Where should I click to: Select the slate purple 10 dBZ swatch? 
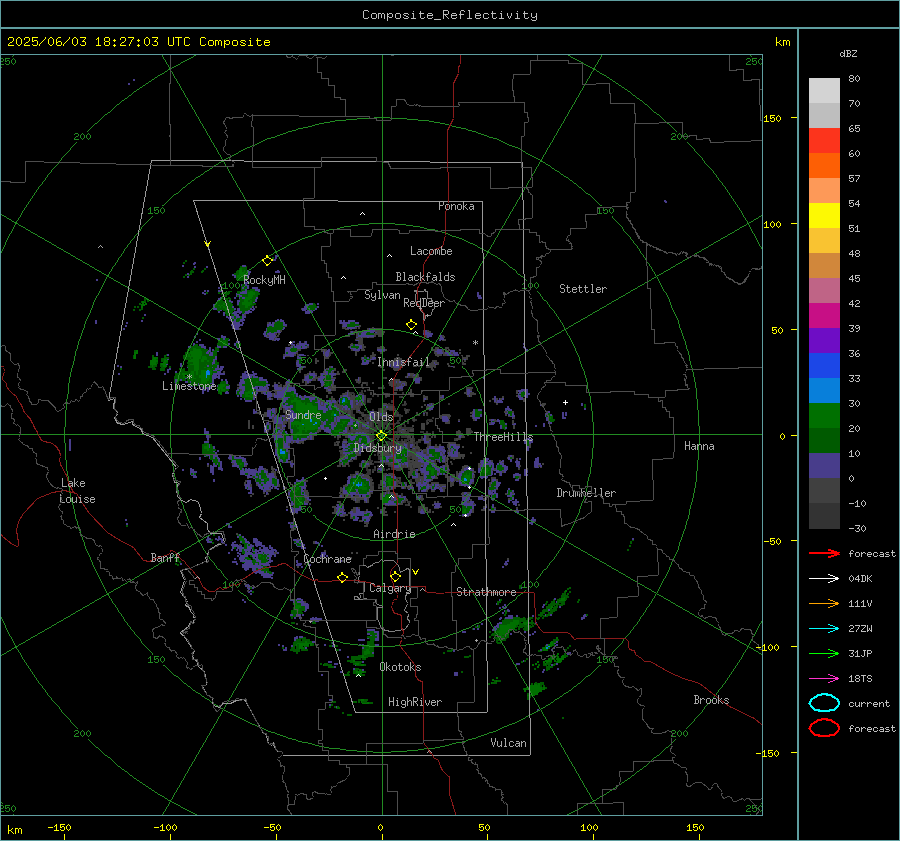point(824,465)
